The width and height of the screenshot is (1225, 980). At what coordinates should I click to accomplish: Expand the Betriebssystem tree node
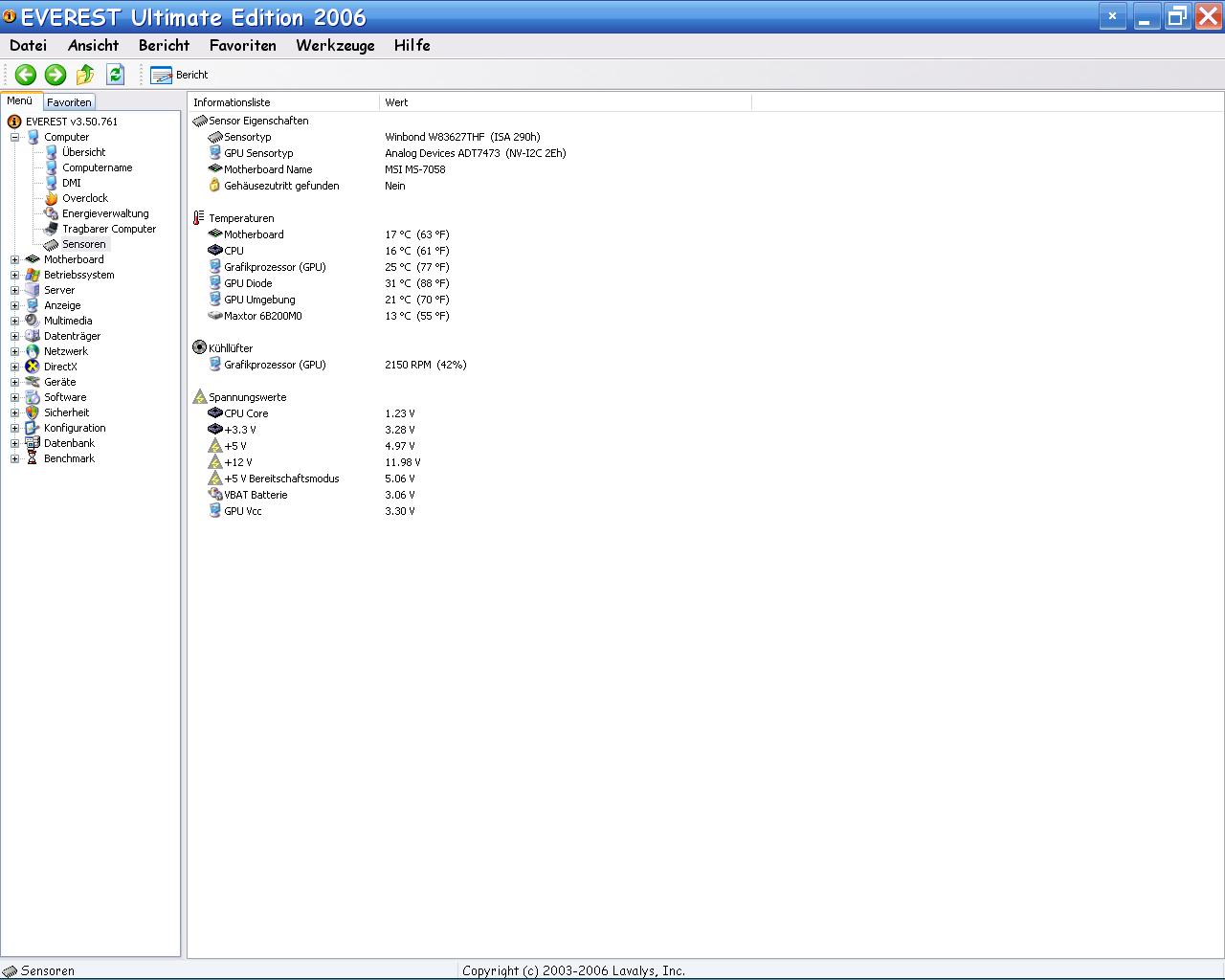click(x=15, y=275)
